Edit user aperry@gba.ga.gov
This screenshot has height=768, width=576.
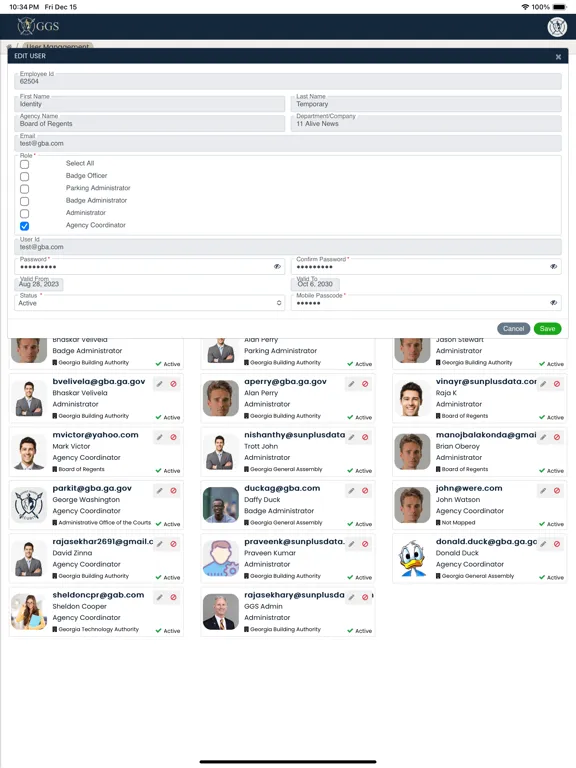click(x=351, y=384)
